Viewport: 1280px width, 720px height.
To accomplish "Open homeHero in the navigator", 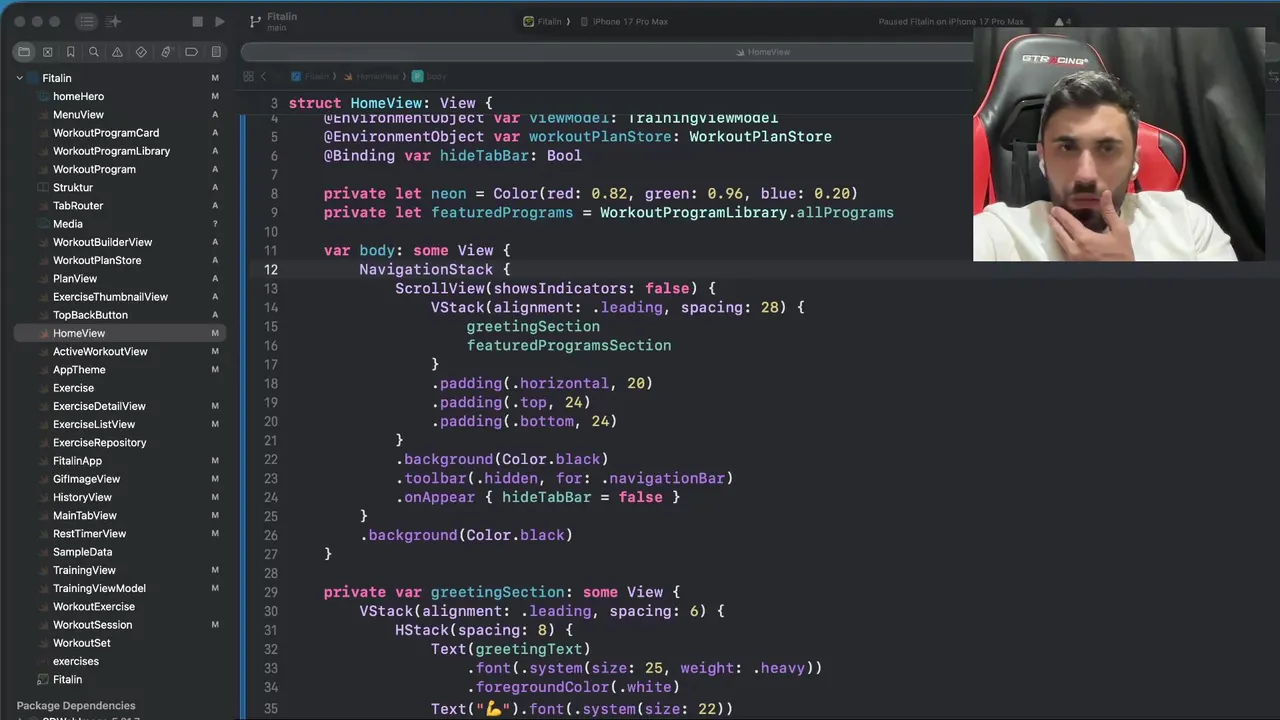I will coord(78,96).
